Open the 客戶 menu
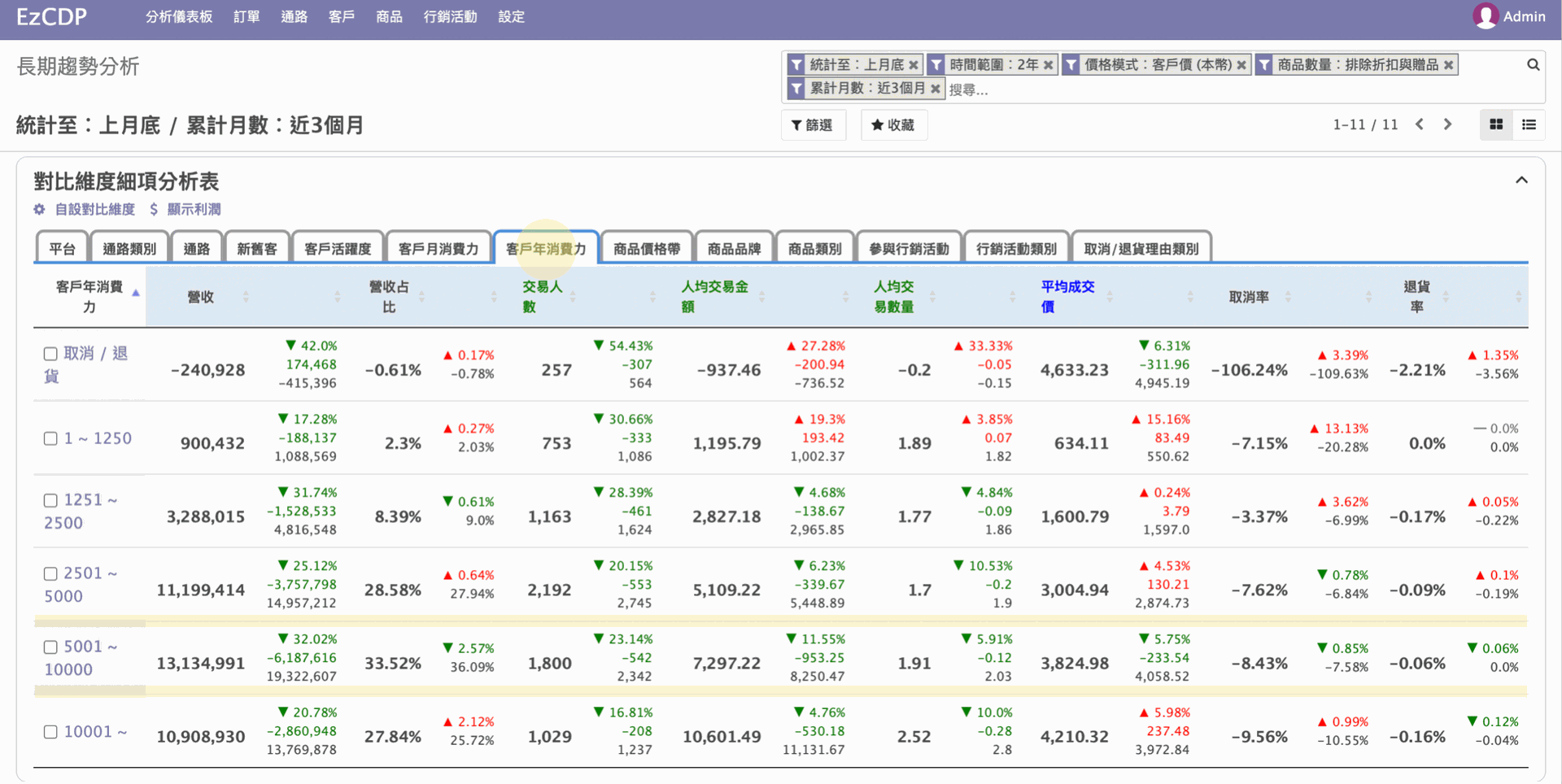The image size is (1562, 784). pyautogui.click(x=342, y=16)
